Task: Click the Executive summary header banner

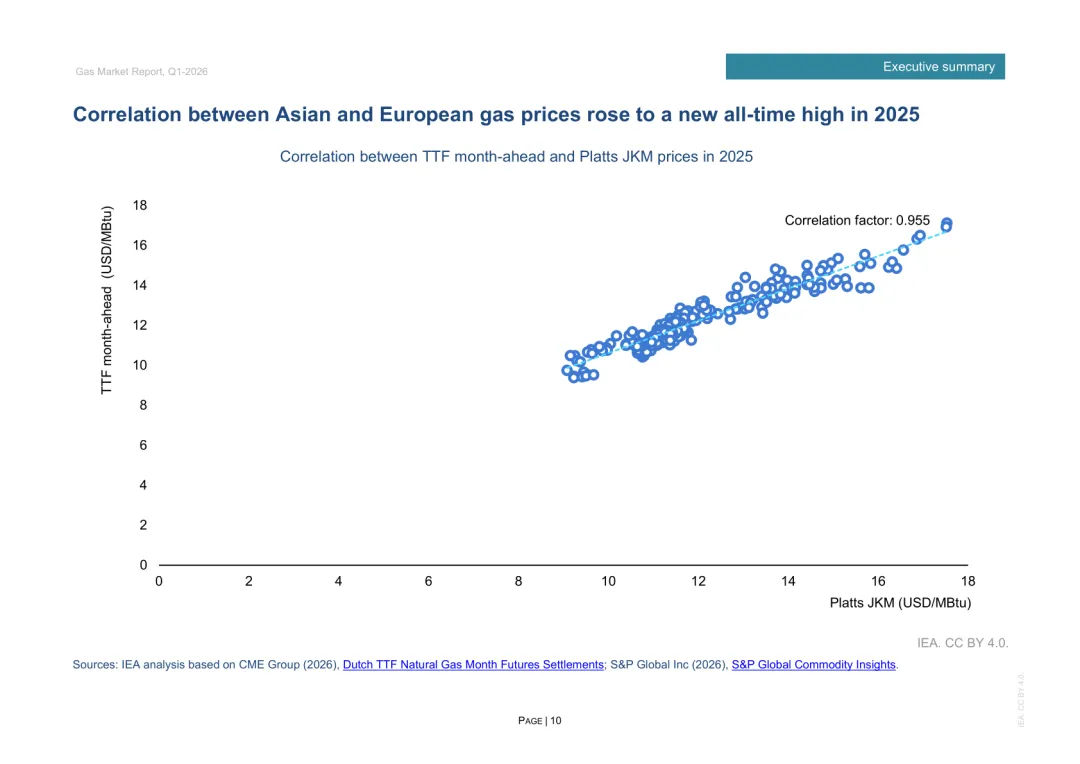Action: pyautogui.click(x=865, y=67)
